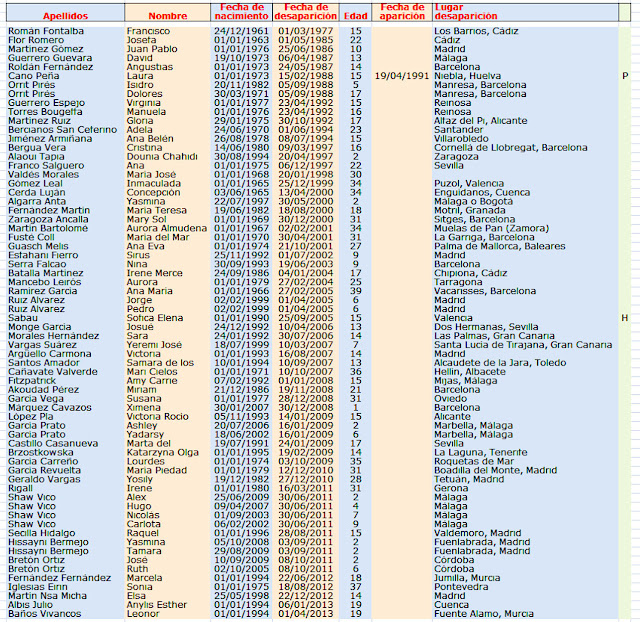Select the cell 'Fitzpatrick'
The width and height of the screenshot is (640, 622).
(x=32, y=381)
